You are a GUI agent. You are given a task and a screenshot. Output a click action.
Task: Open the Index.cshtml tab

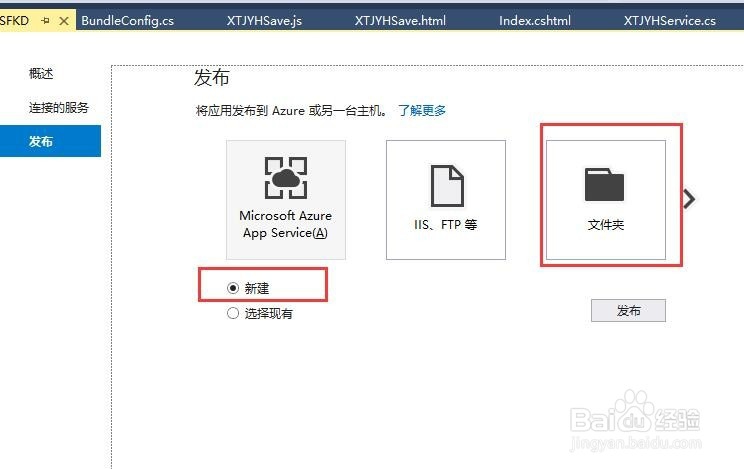coord(535,21)
